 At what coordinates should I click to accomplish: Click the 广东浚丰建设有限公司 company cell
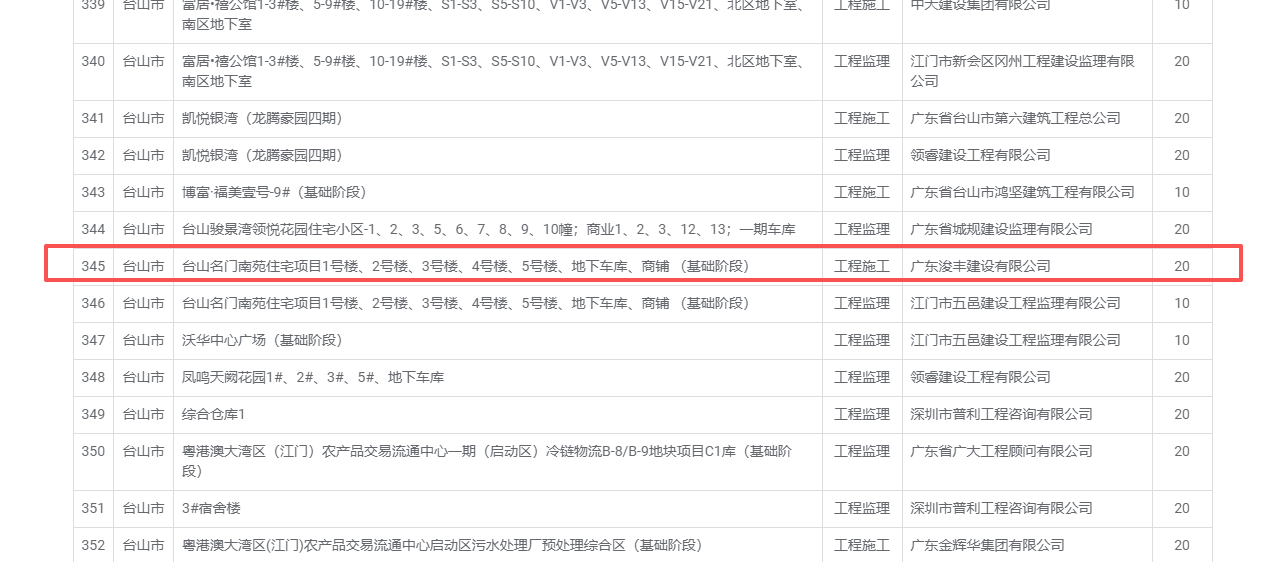tap(980, 266)
